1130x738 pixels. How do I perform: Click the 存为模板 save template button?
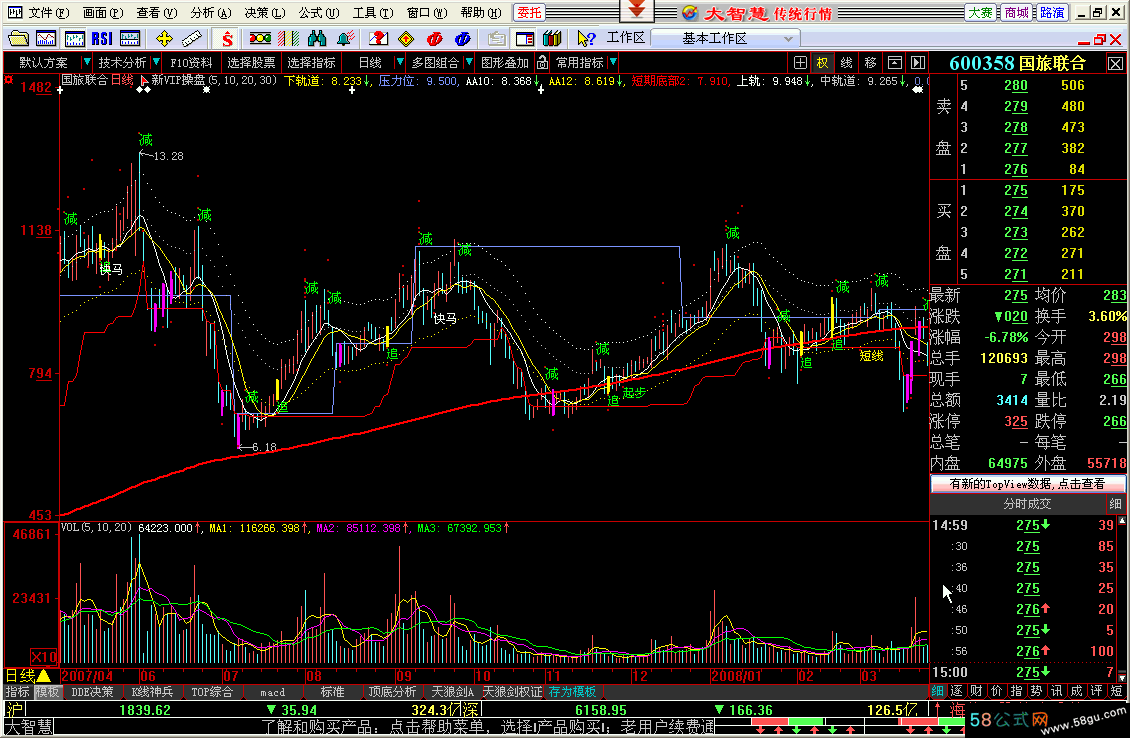pos(572,692)
